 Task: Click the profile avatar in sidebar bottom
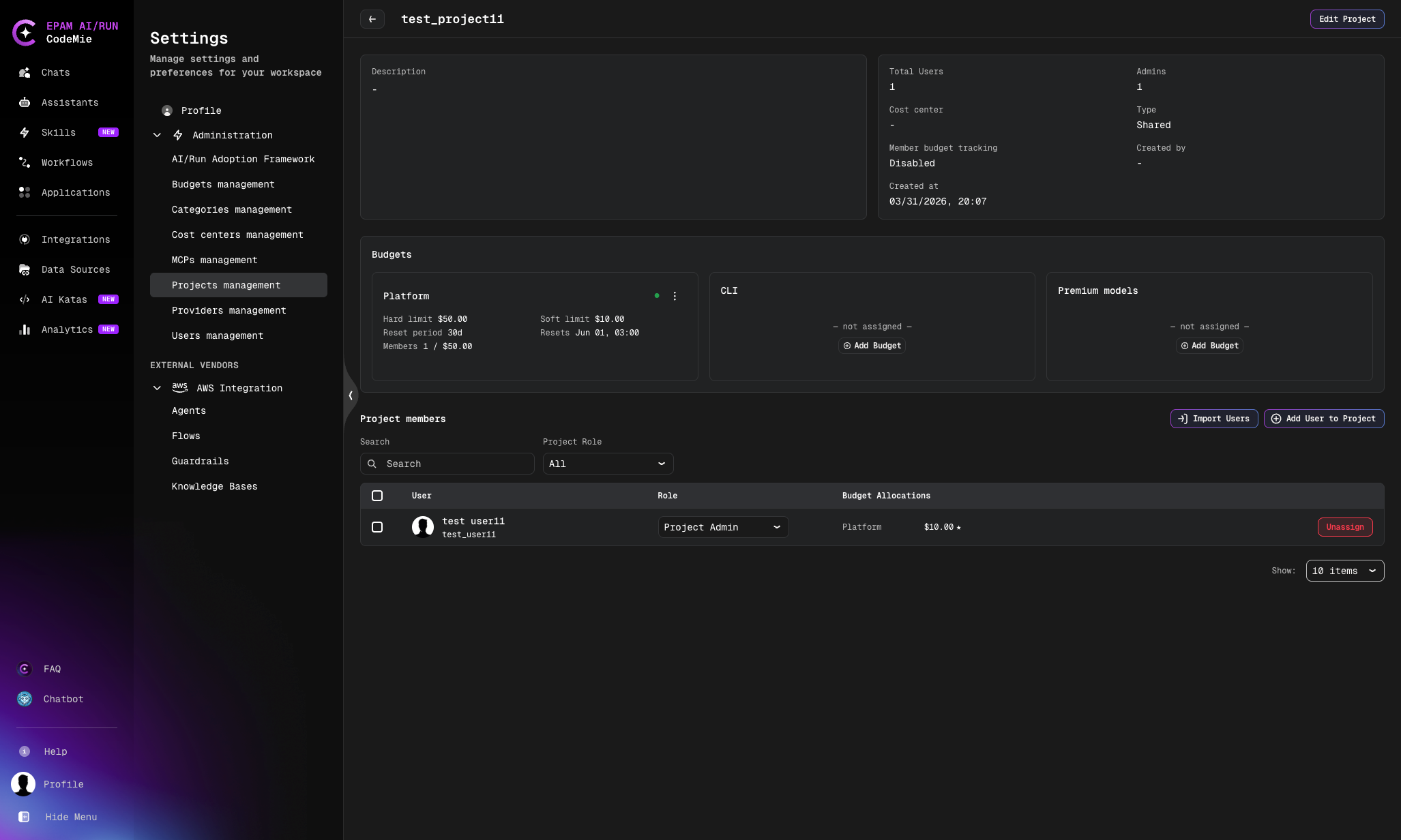pos(23,784)
